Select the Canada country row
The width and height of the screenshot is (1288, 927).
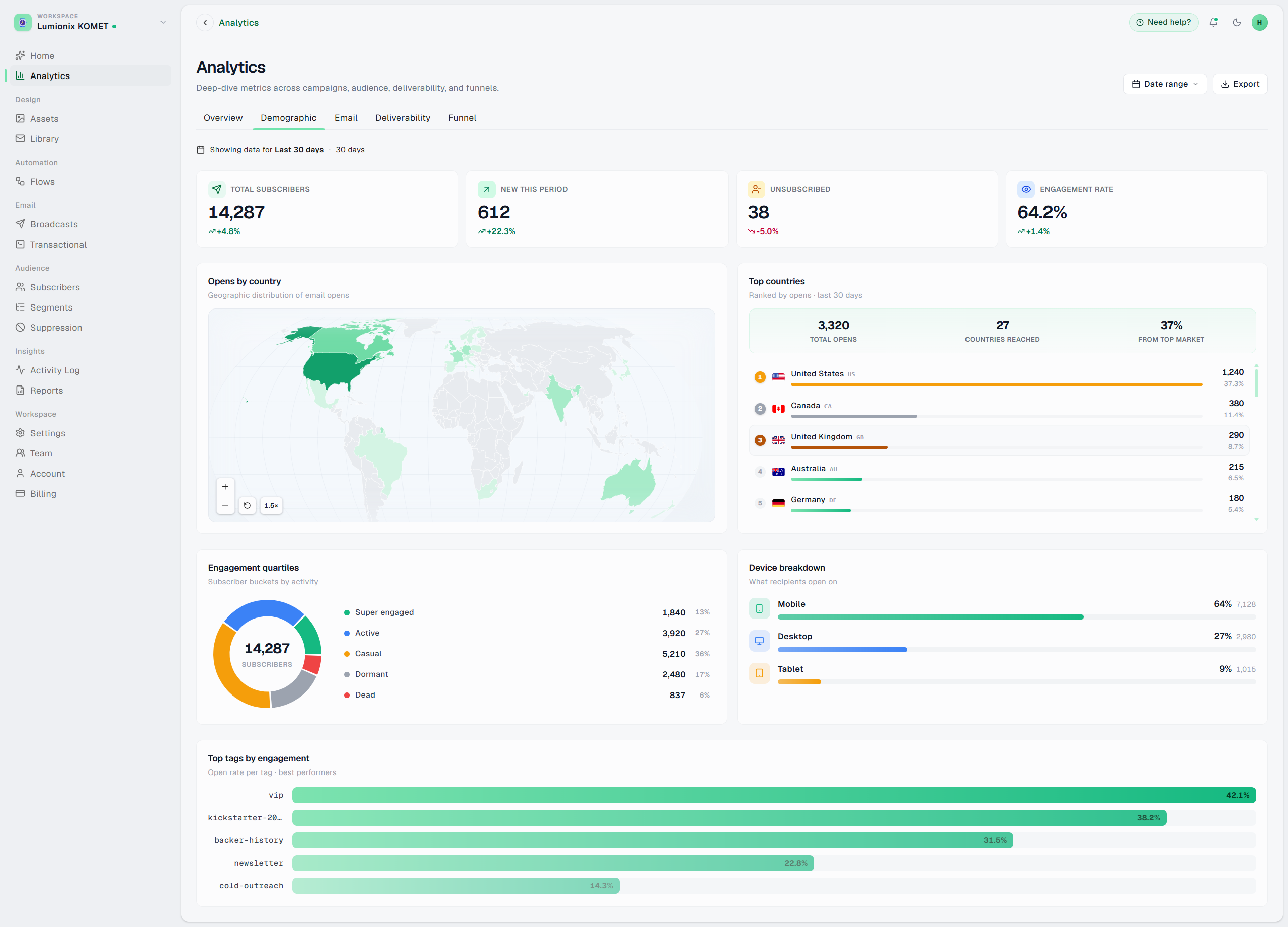[1000, 409]
